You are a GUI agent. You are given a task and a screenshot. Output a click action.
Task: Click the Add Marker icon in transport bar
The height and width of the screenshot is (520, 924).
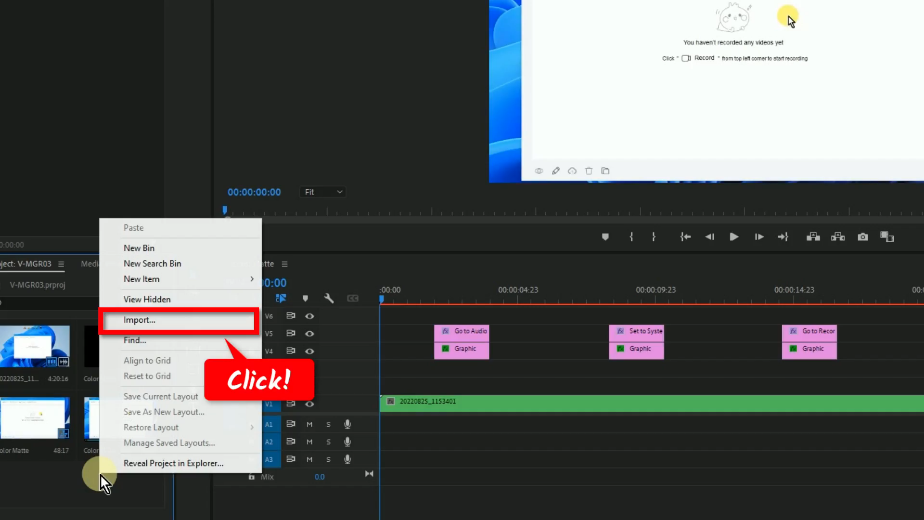tap(605, 237)
